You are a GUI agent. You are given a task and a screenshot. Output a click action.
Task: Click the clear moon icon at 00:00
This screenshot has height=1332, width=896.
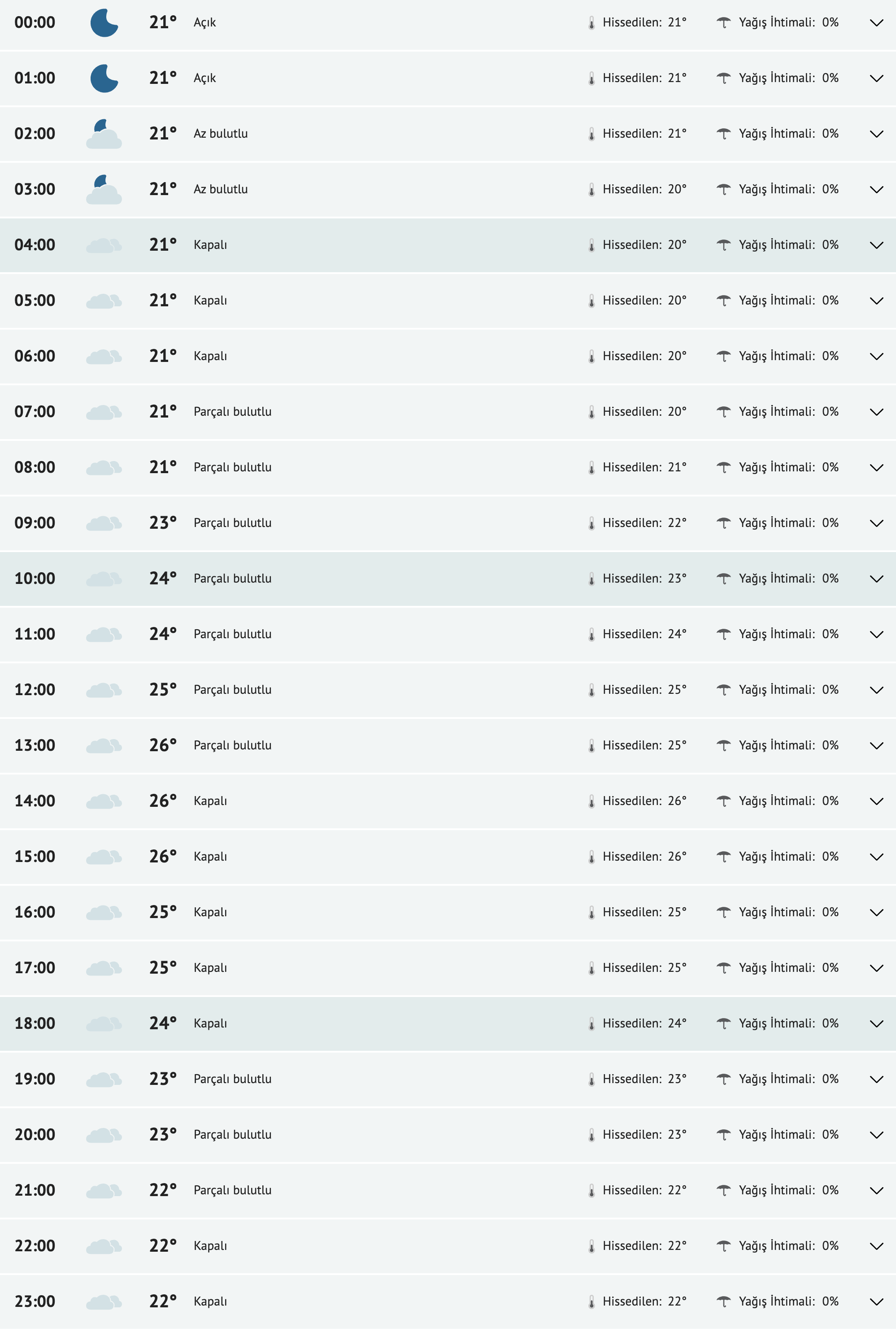104,23
